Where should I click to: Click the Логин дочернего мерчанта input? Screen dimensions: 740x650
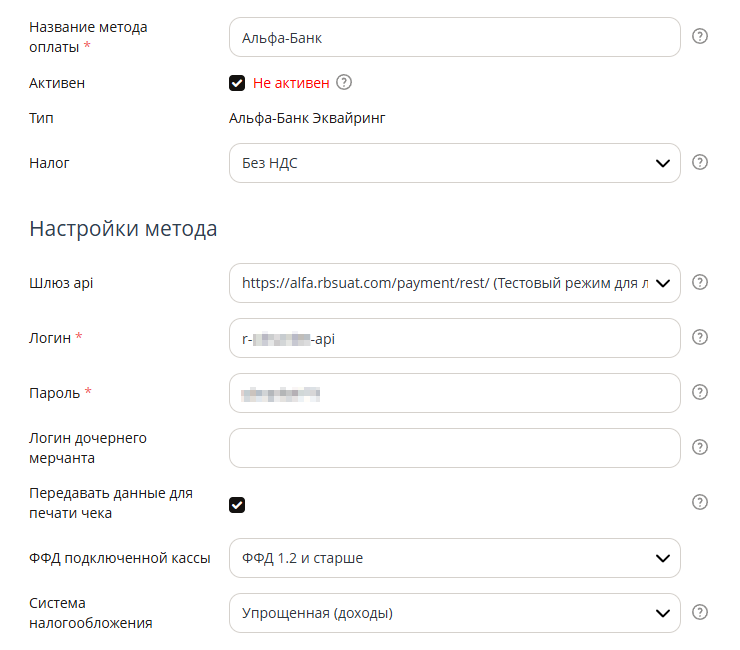pyautogui.click(x=454, y=448)
